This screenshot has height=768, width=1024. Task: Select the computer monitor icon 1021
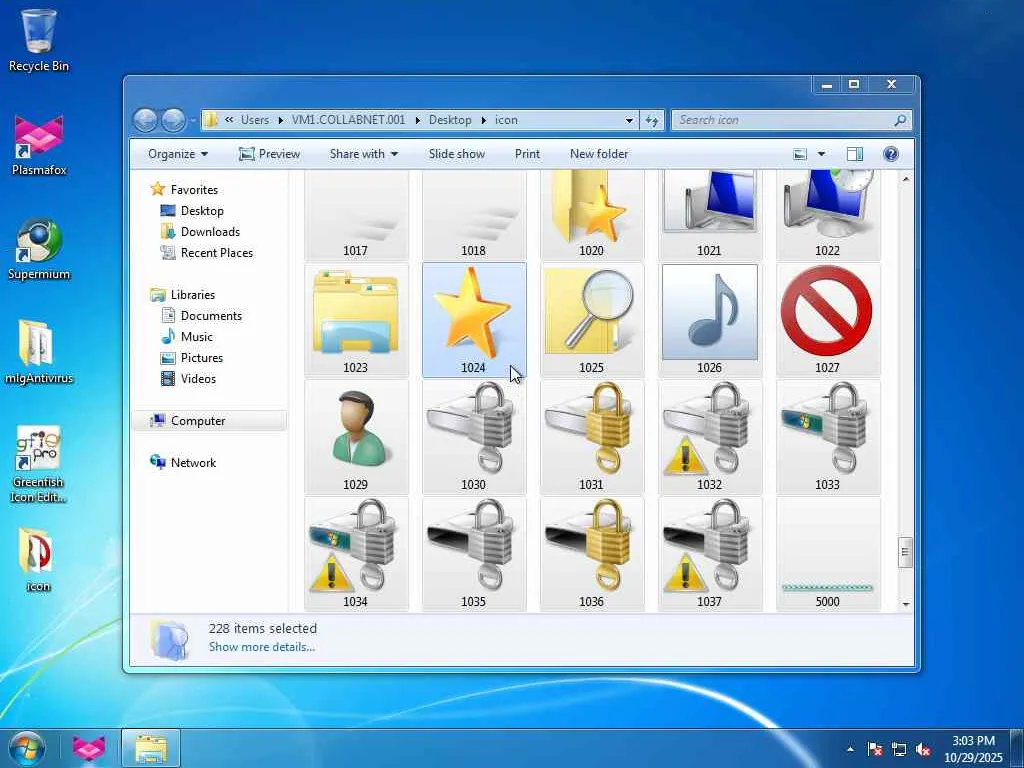710,216
